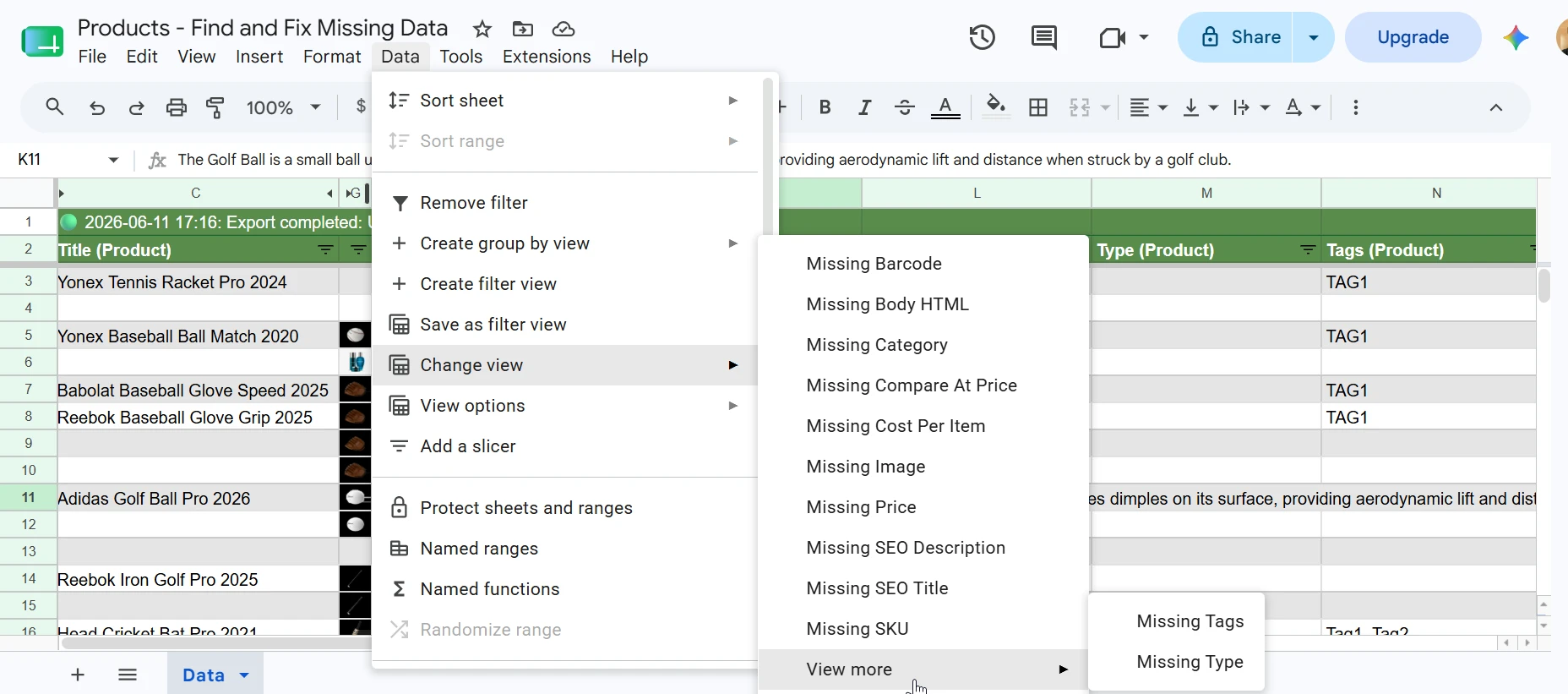Switch to Missing Barcode view
This screenshot has width=1568, height=694.
[x=923, y=264]
